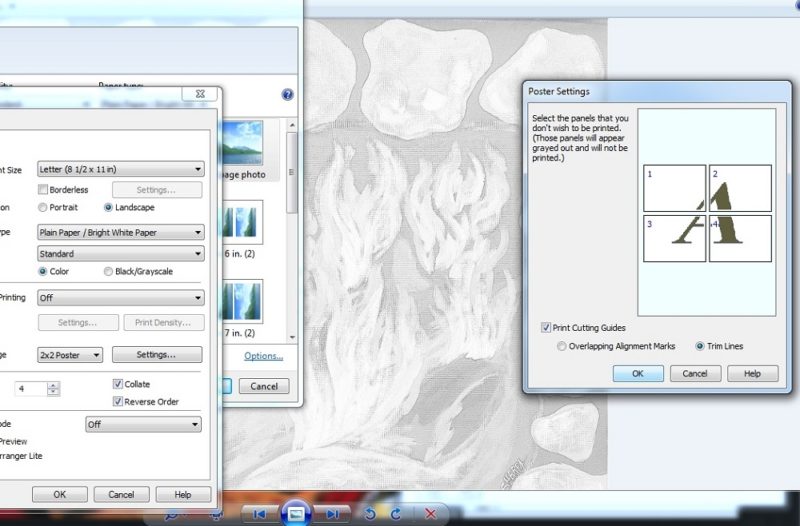
Task: Toggle the Borderless checkbox
Action: (x=43, y=189)
